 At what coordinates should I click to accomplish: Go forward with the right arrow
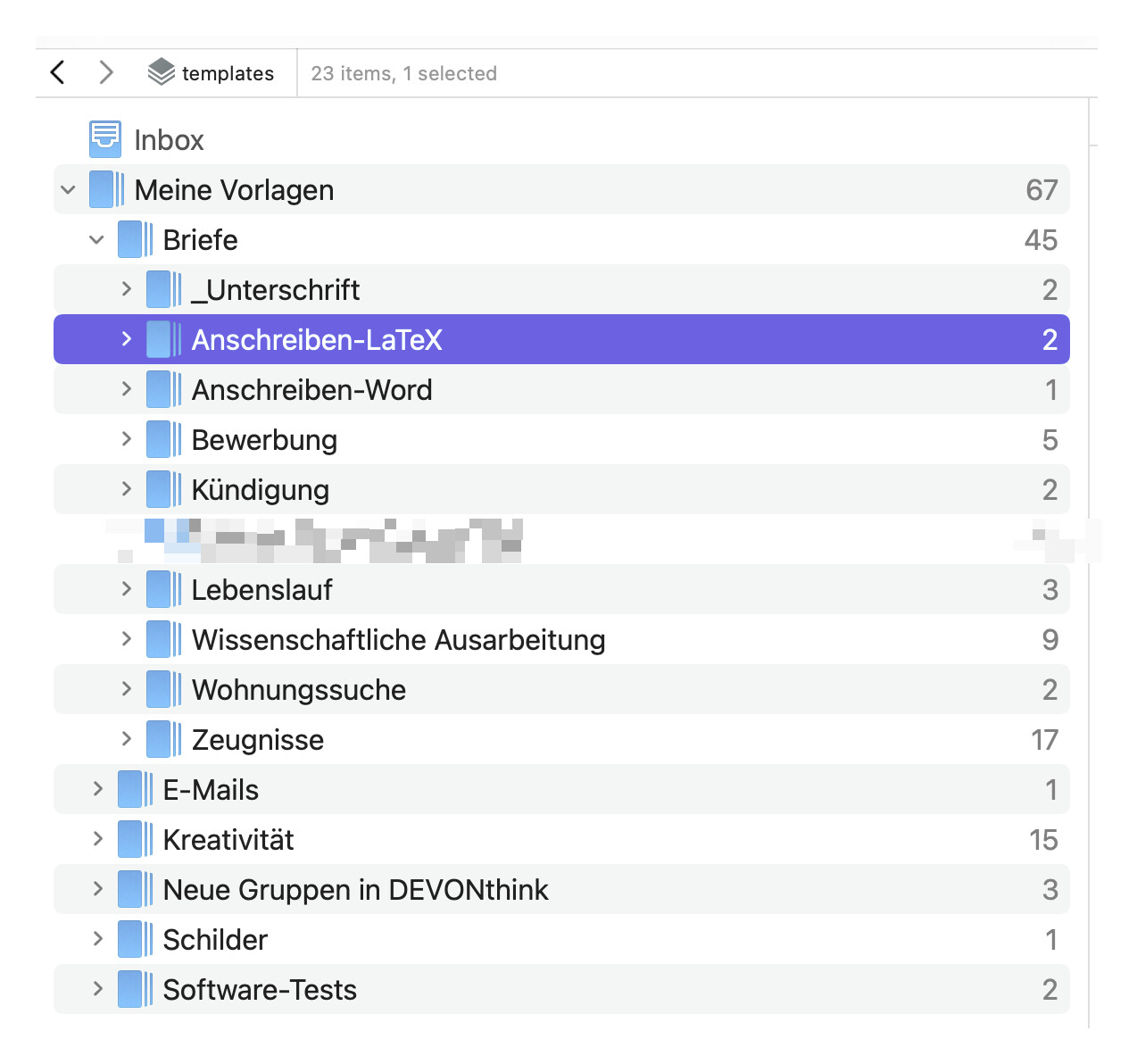pos(106,72)
